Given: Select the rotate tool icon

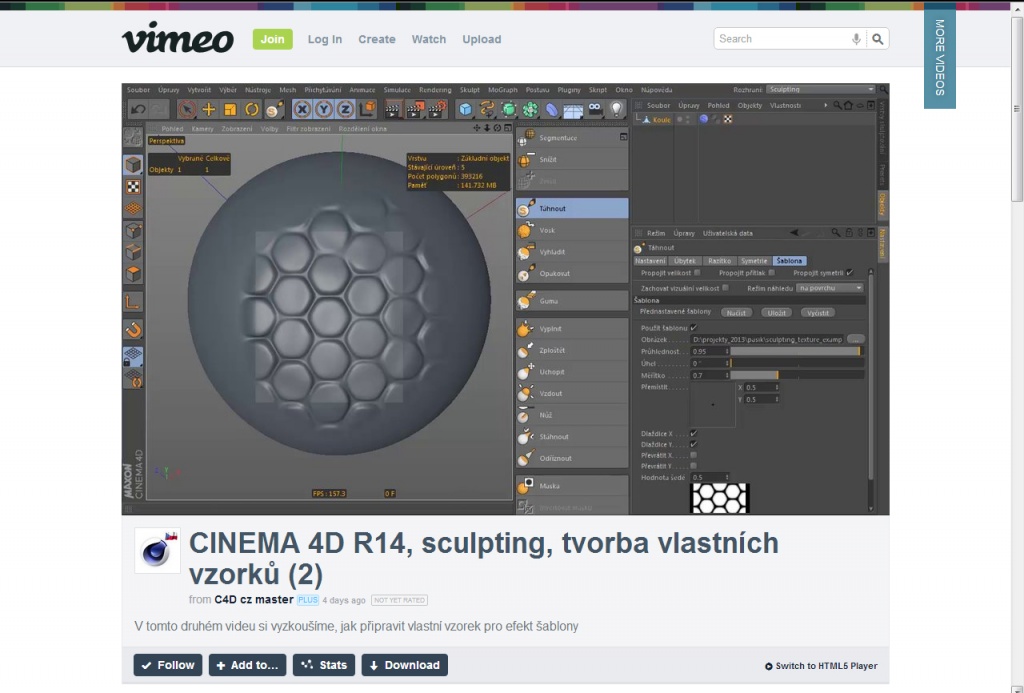Looking at the screenshot, I should (x=251, y=109).
